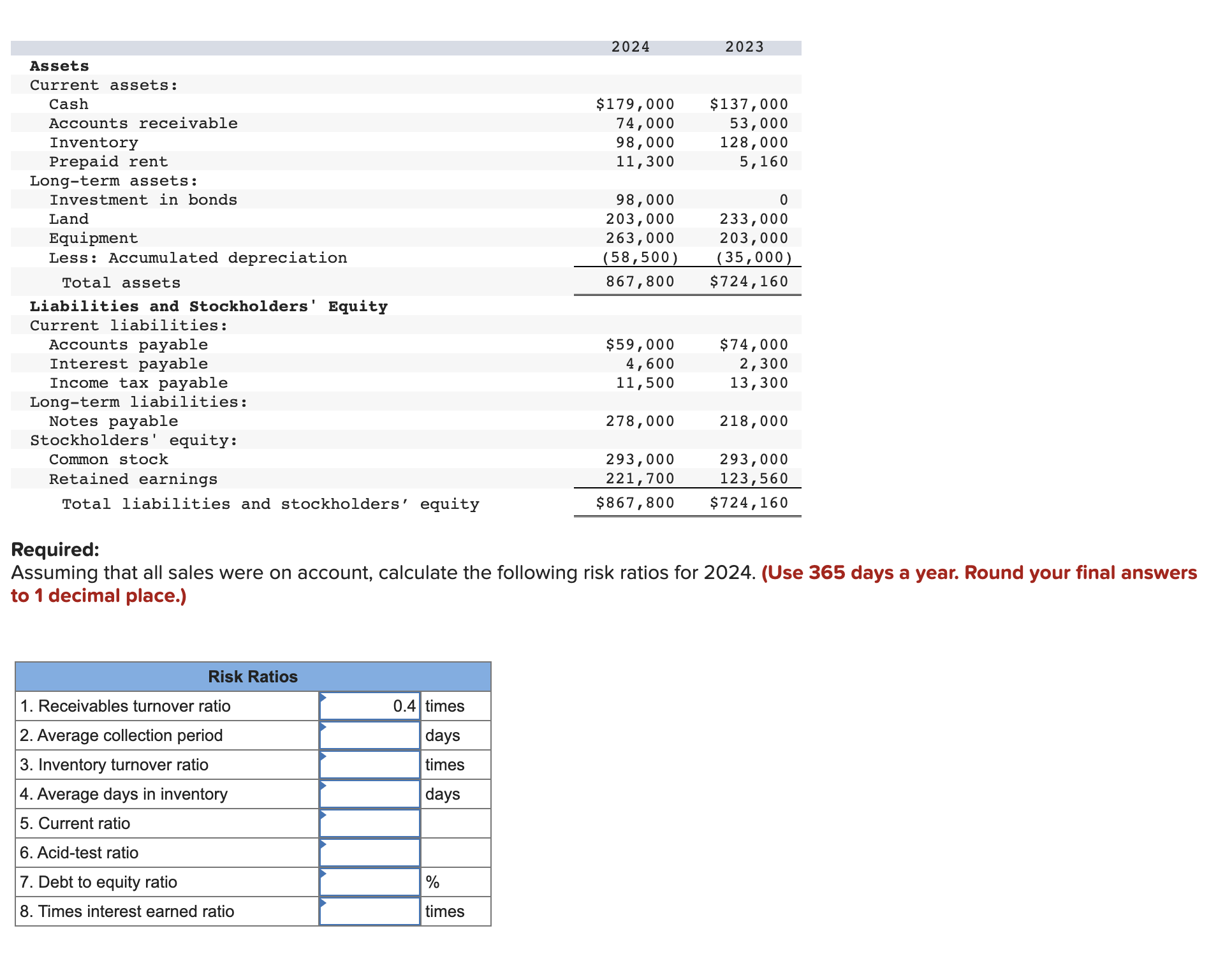The height and width of the screenshot is (961, 1232).
Task: Click the % unit beside Debt to equity
Action: click(432, 882)
